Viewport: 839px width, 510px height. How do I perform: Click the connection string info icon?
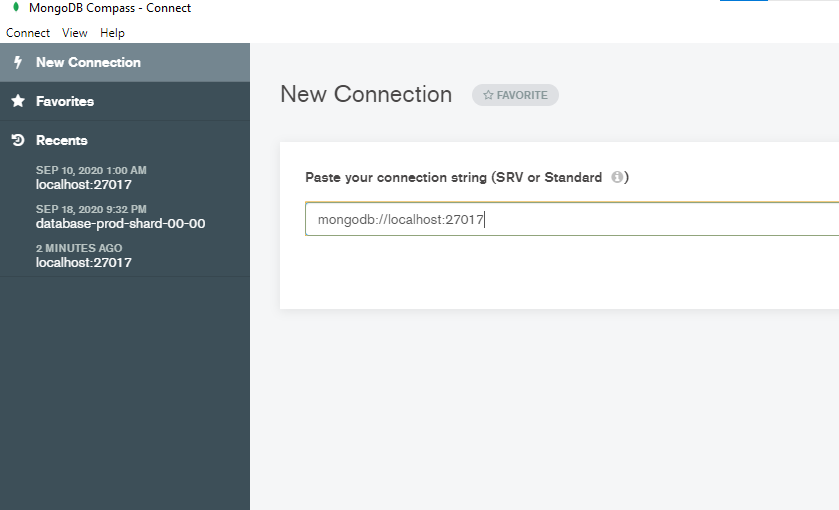point(617,177)
